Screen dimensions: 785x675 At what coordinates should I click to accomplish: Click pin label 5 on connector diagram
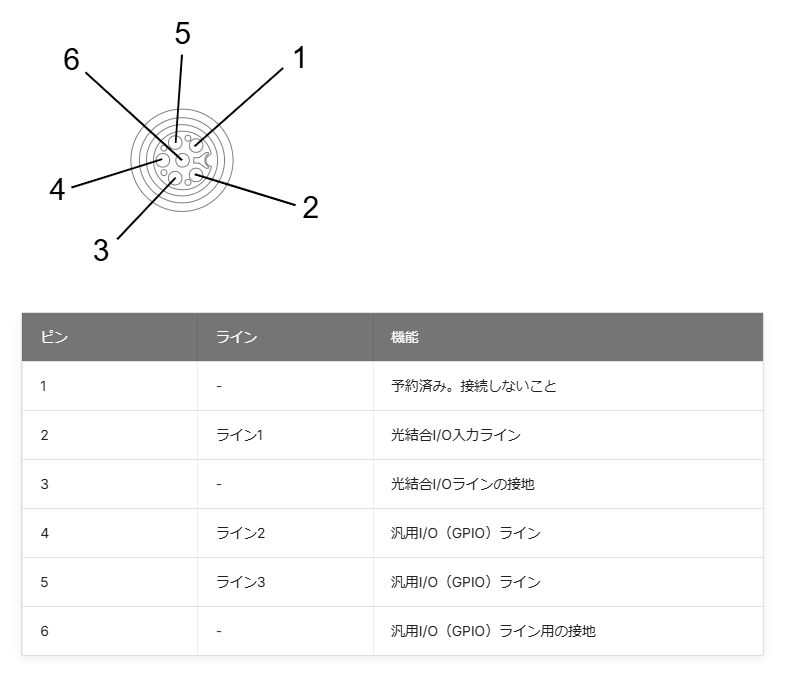pyautogui.click(x=183, y=34)
